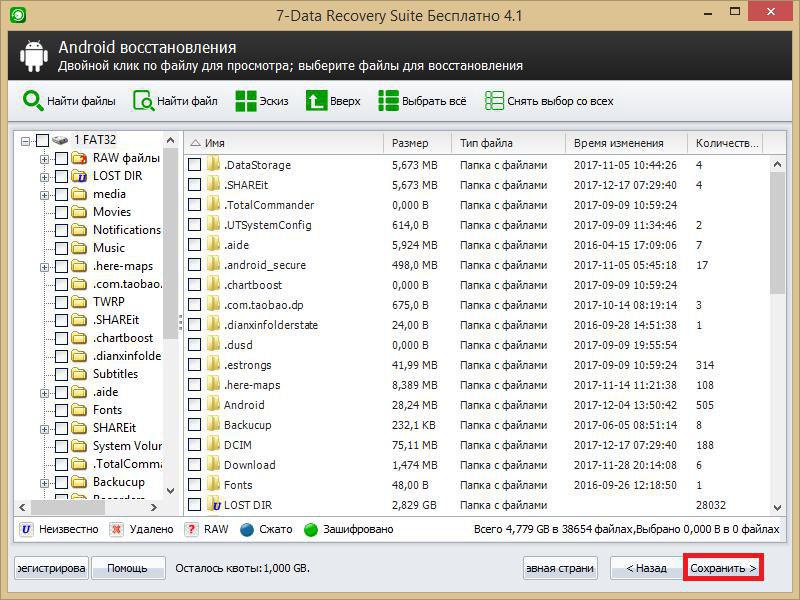This screenshot has width=800, height=600.
Task: Click the Android robot header icon
Action: pyautogui.click(x=34, y=55)
